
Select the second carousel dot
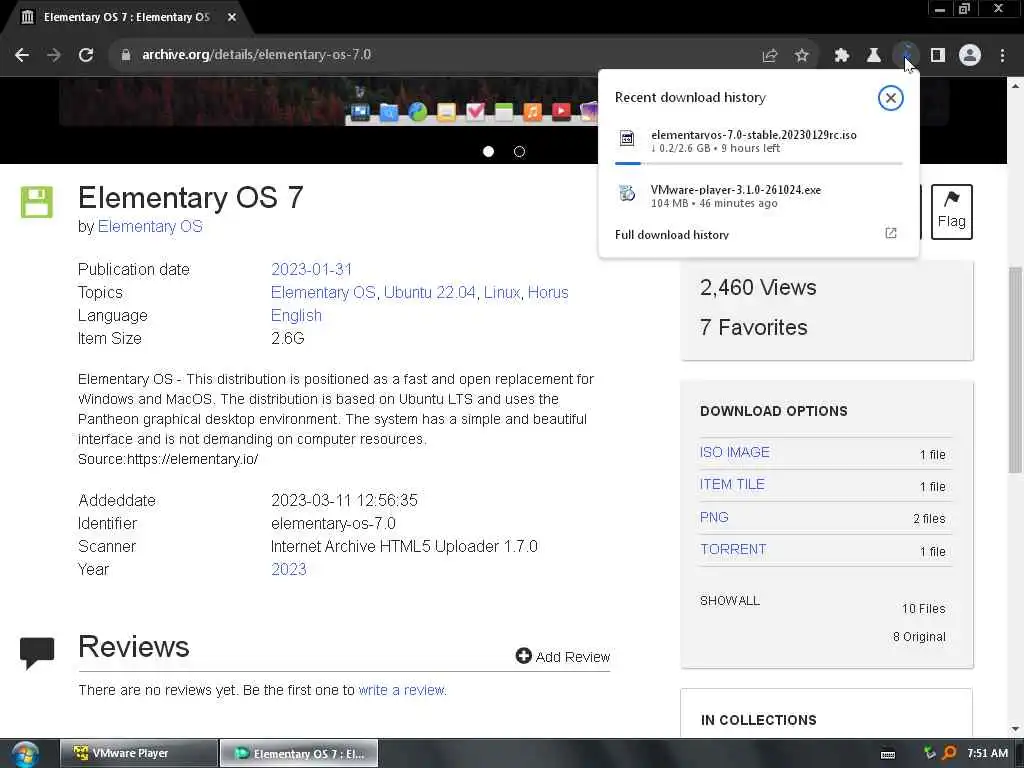click(519, 152)
